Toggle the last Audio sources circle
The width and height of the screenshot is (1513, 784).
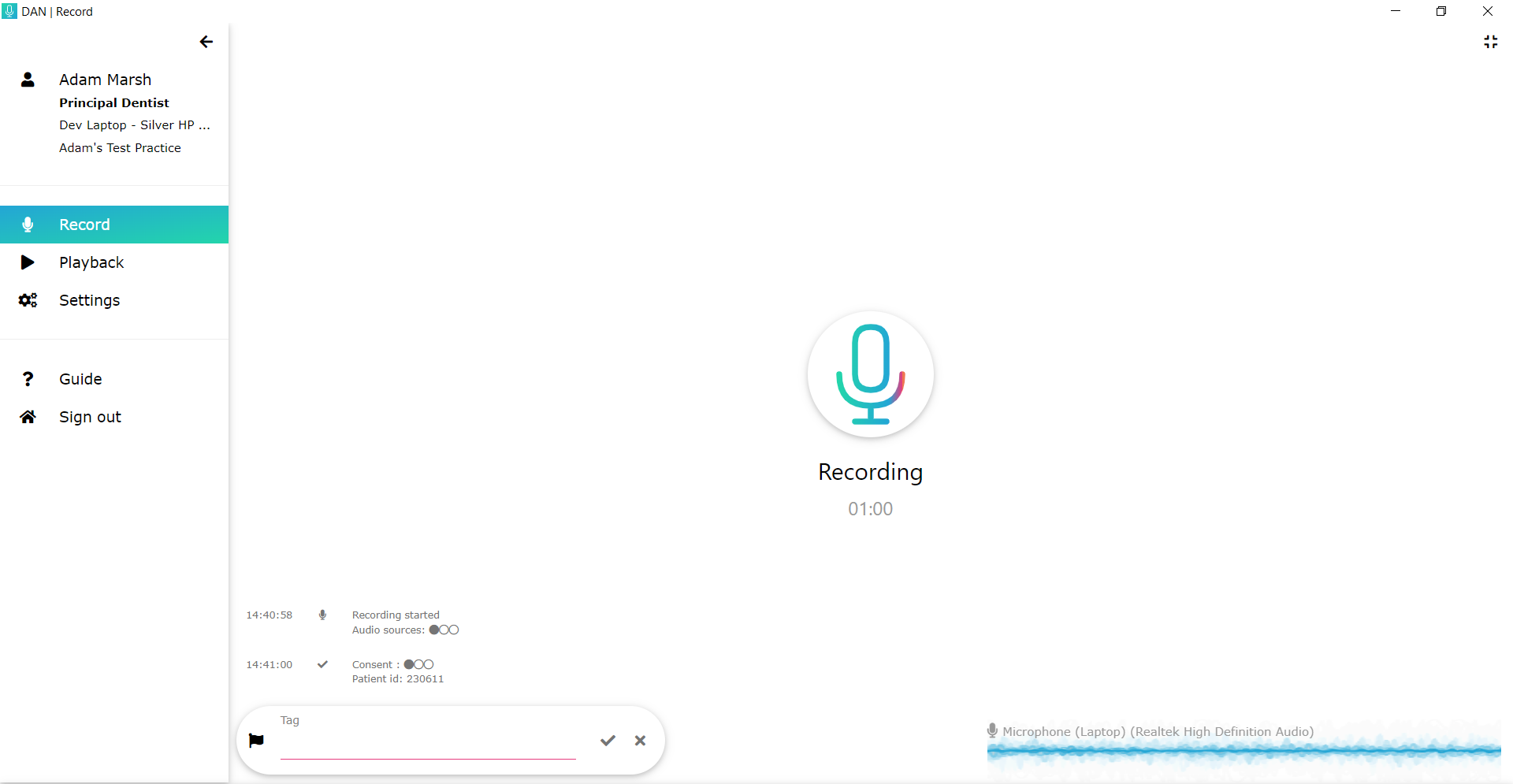(x=455, y=630)
